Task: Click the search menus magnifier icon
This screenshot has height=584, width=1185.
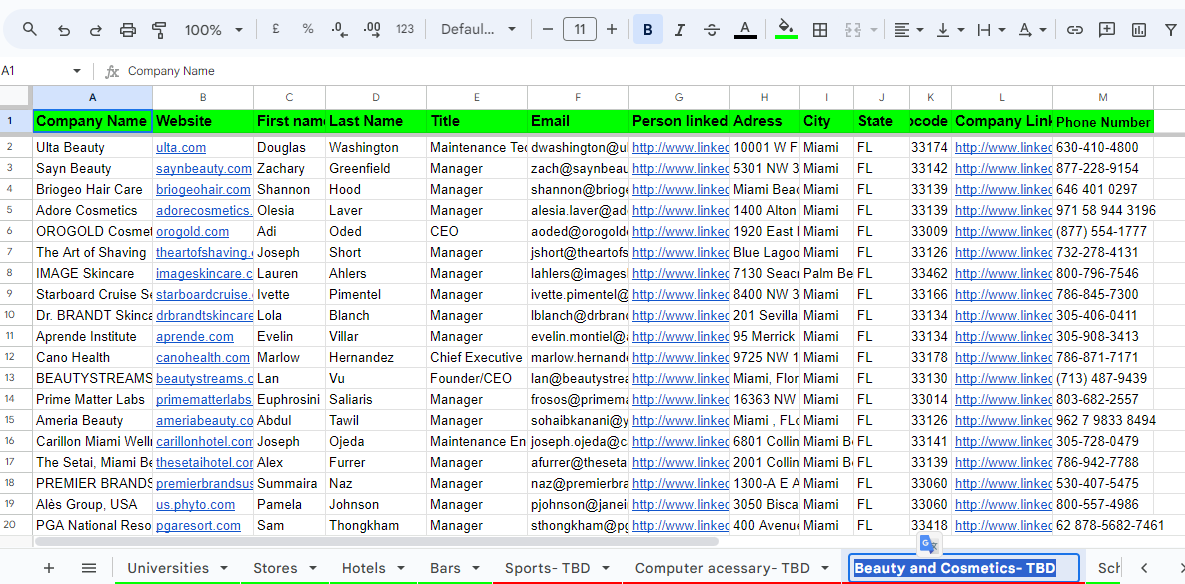Action: (30, 30)
